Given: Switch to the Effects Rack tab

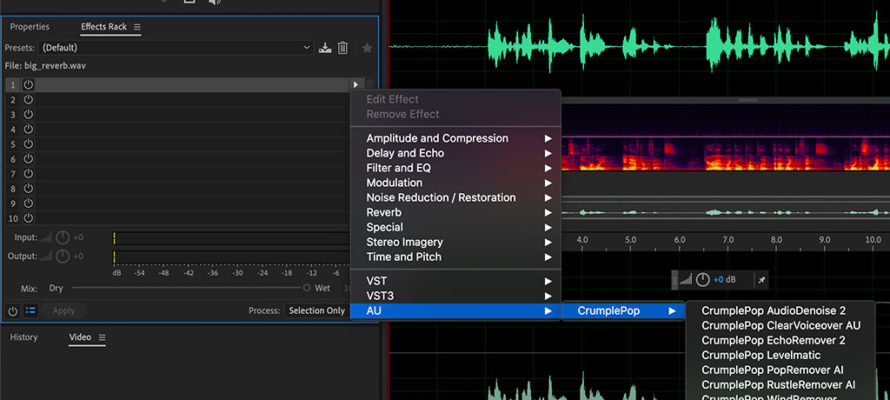Looking at the screenshot, I should [104, 27].
